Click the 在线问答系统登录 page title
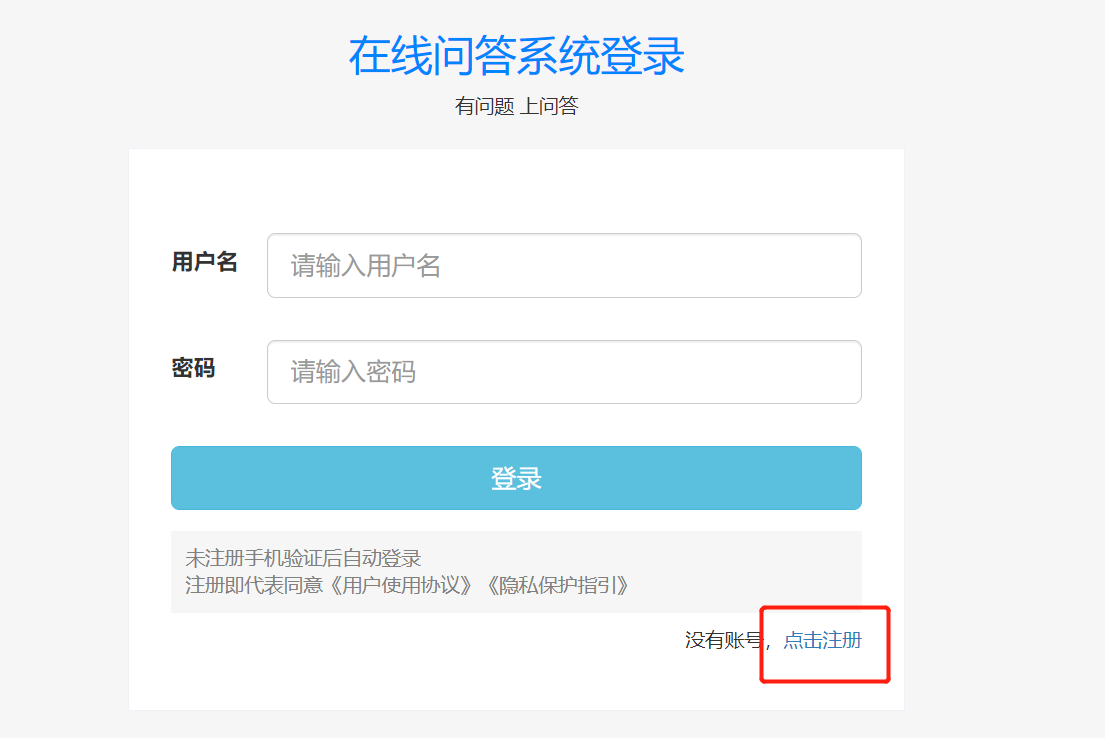Viewport: 1105px width, 738px height. point(516,55)
